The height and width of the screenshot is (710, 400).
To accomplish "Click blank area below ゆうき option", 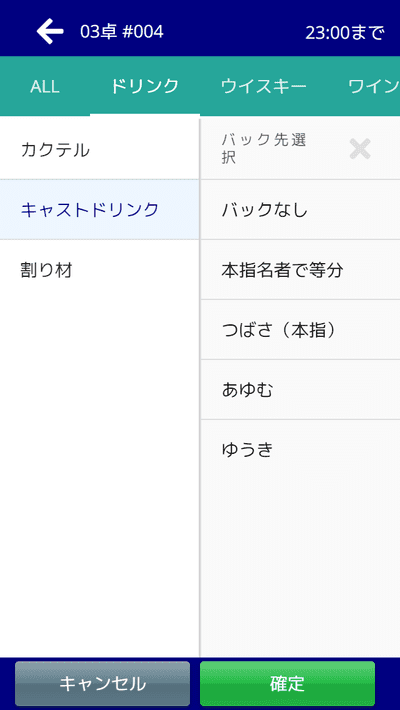I will click(x=300, y=568).
